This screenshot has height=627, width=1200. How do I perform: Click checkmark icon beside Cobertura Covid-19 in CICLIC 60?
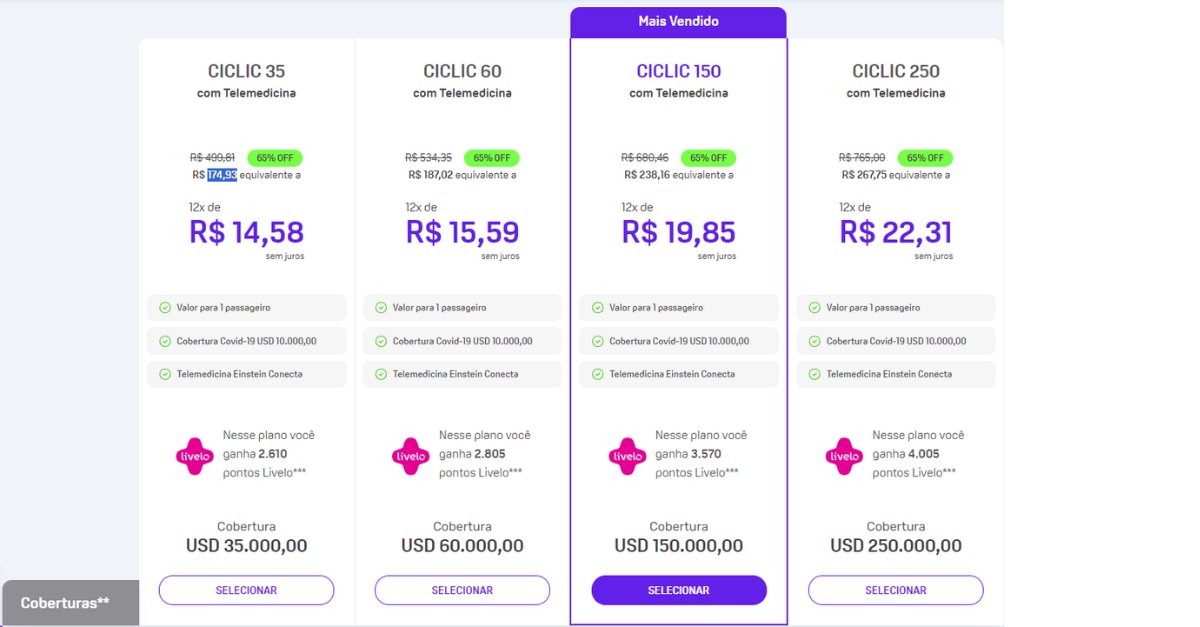(x=381, y=341)
